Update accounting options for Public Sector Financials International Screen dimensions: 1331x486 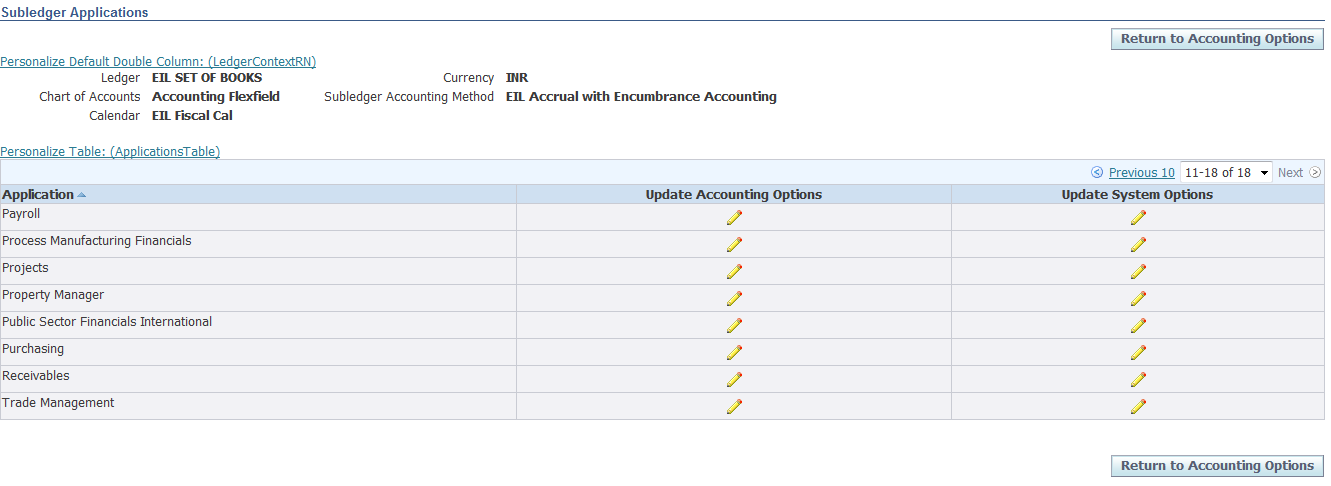pyautogui.click(x=734, y=325)
